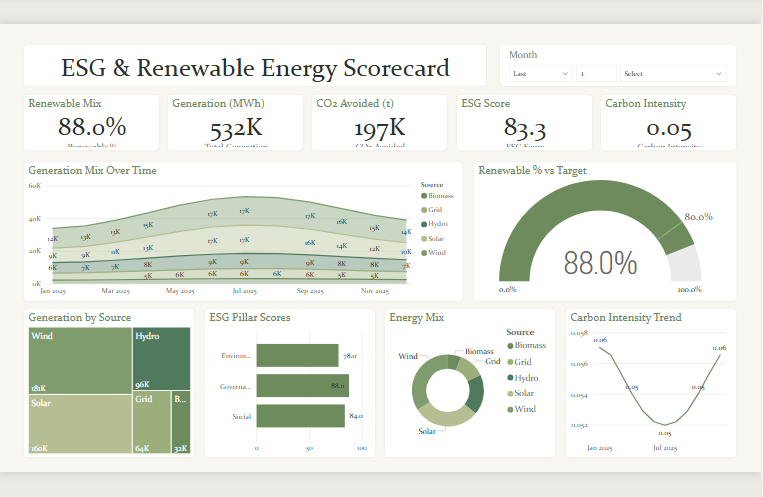Select Solar in the Energy Mix legend
The image size is (763, 497).
[521, 393]
